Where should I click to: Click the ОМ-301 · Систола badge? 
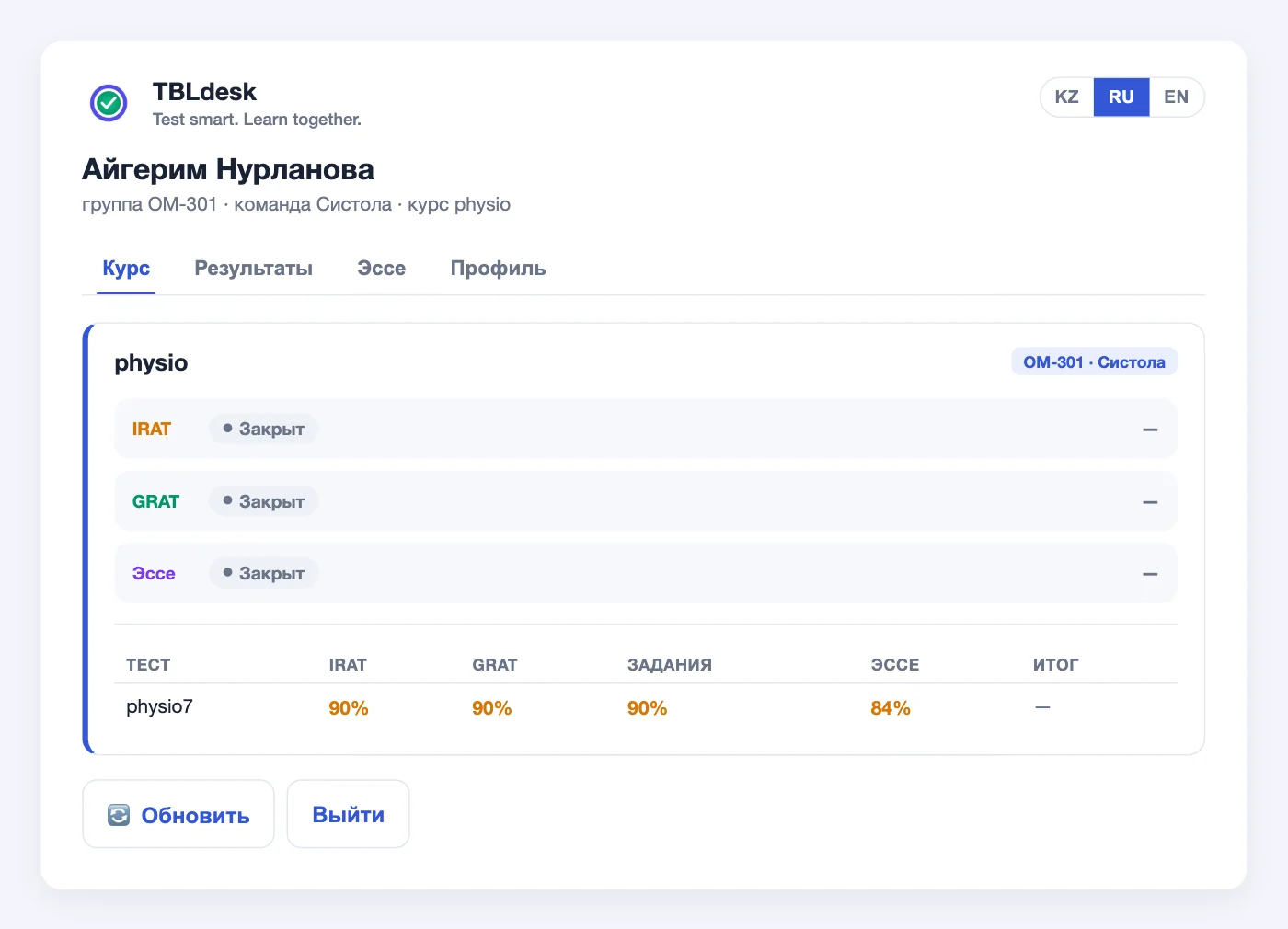point(1095,362)
